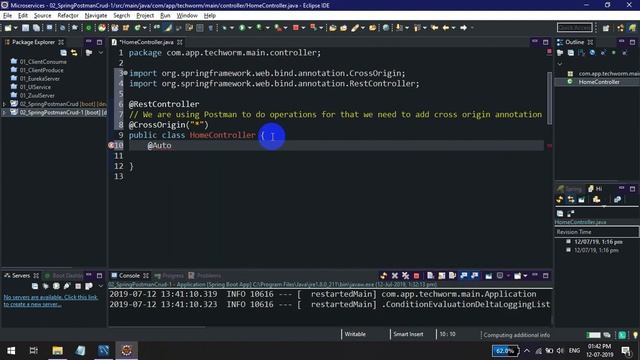
Task: Click the Back navigation arrow
Action: coord(446,28)
